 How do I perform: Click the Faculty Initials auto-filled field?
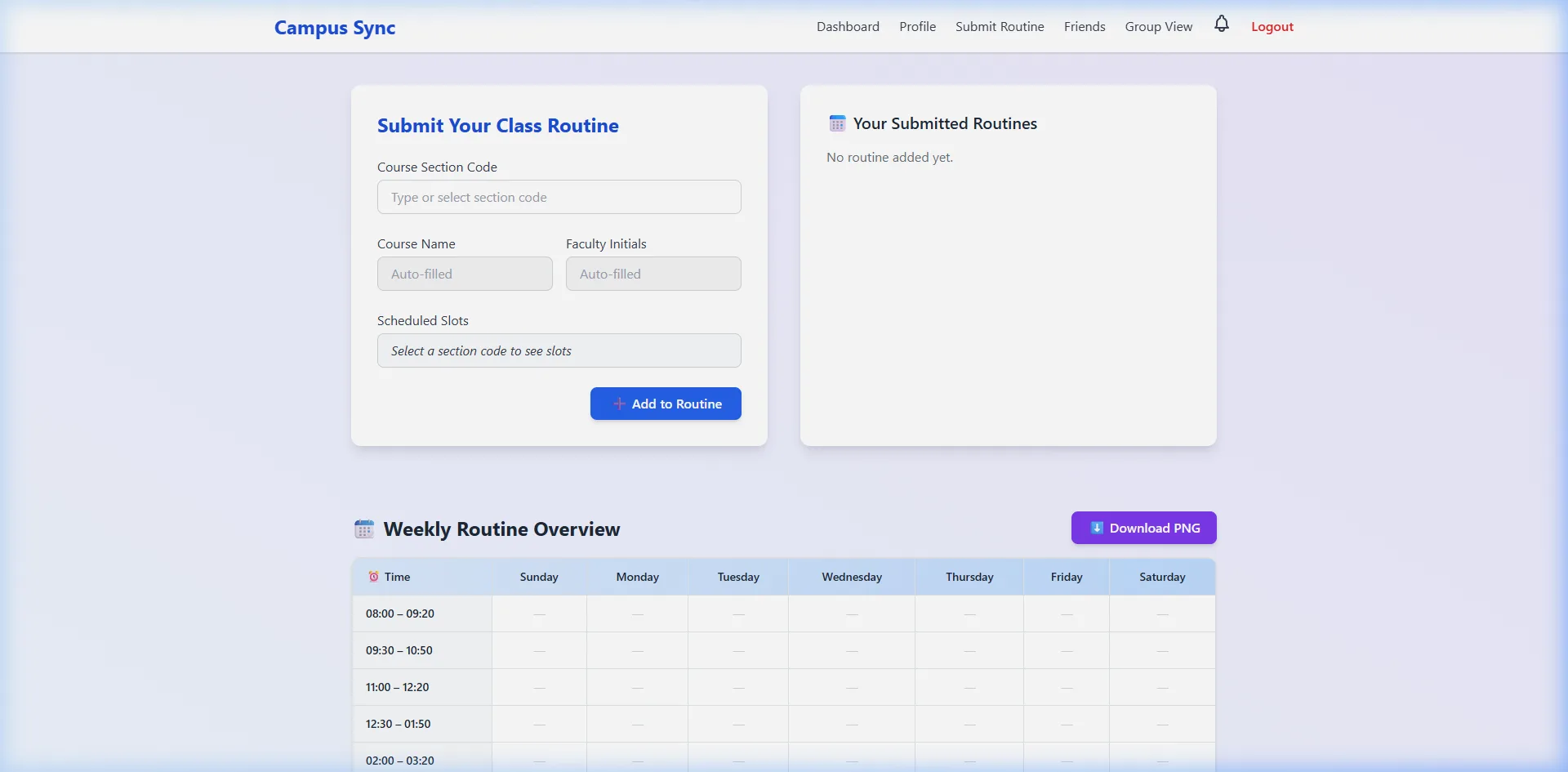point(653,274)
